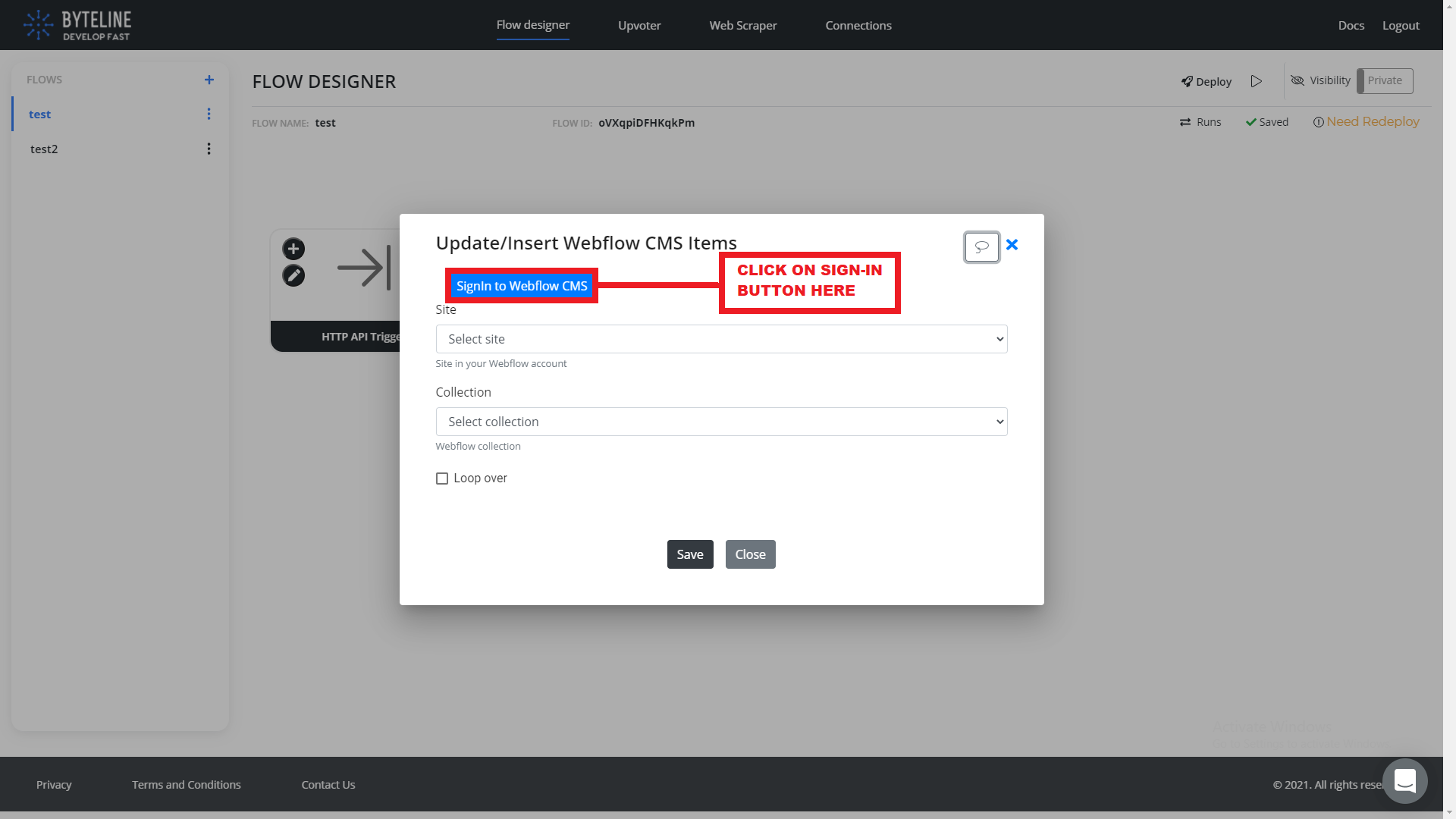
Task: Add a new flow with plus icon
Action: (x=209, y=80)
